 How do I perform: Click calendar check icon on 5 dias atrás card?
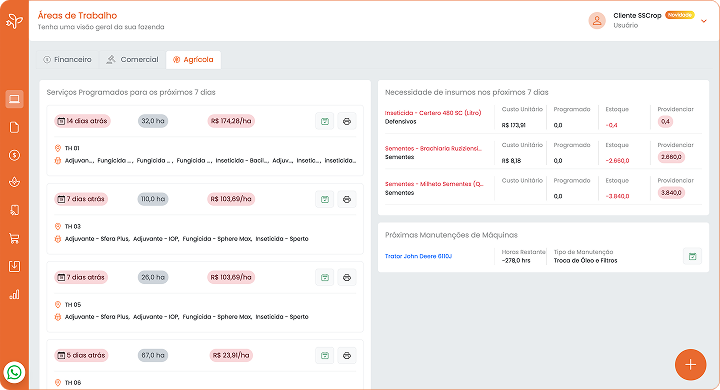pos(325,356)
